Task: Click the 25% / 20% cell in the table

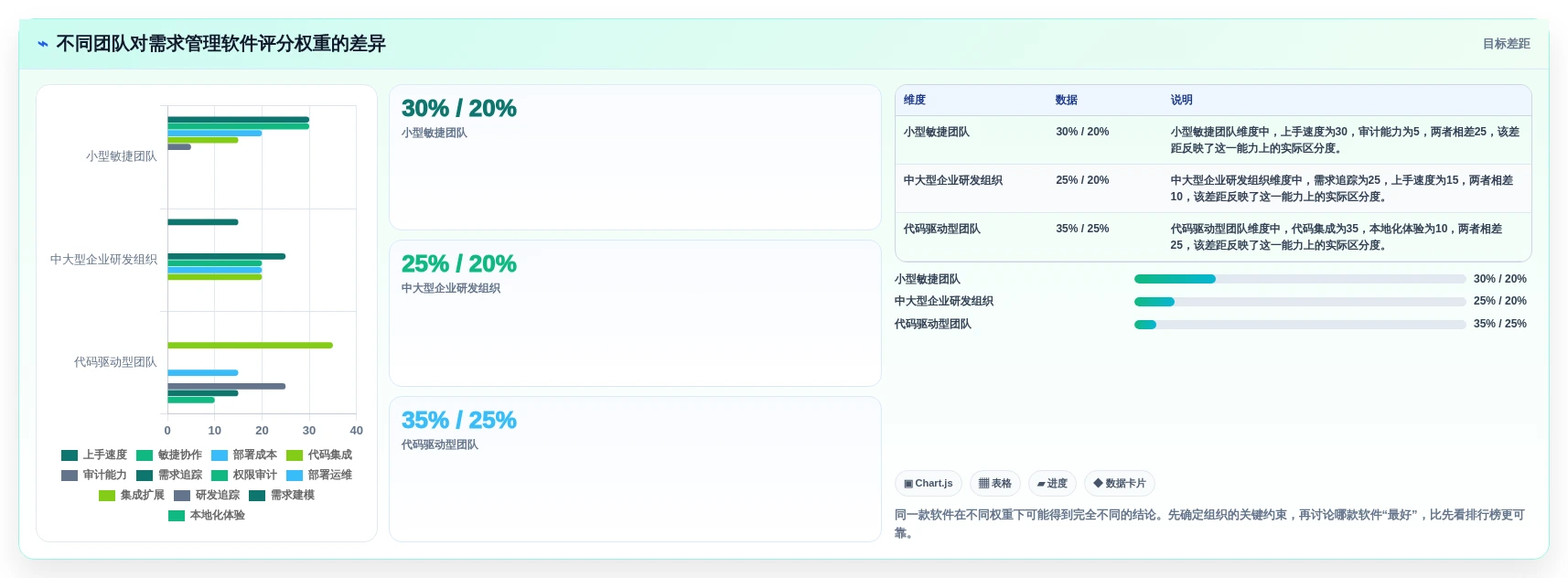Action: coord(1082,180)
